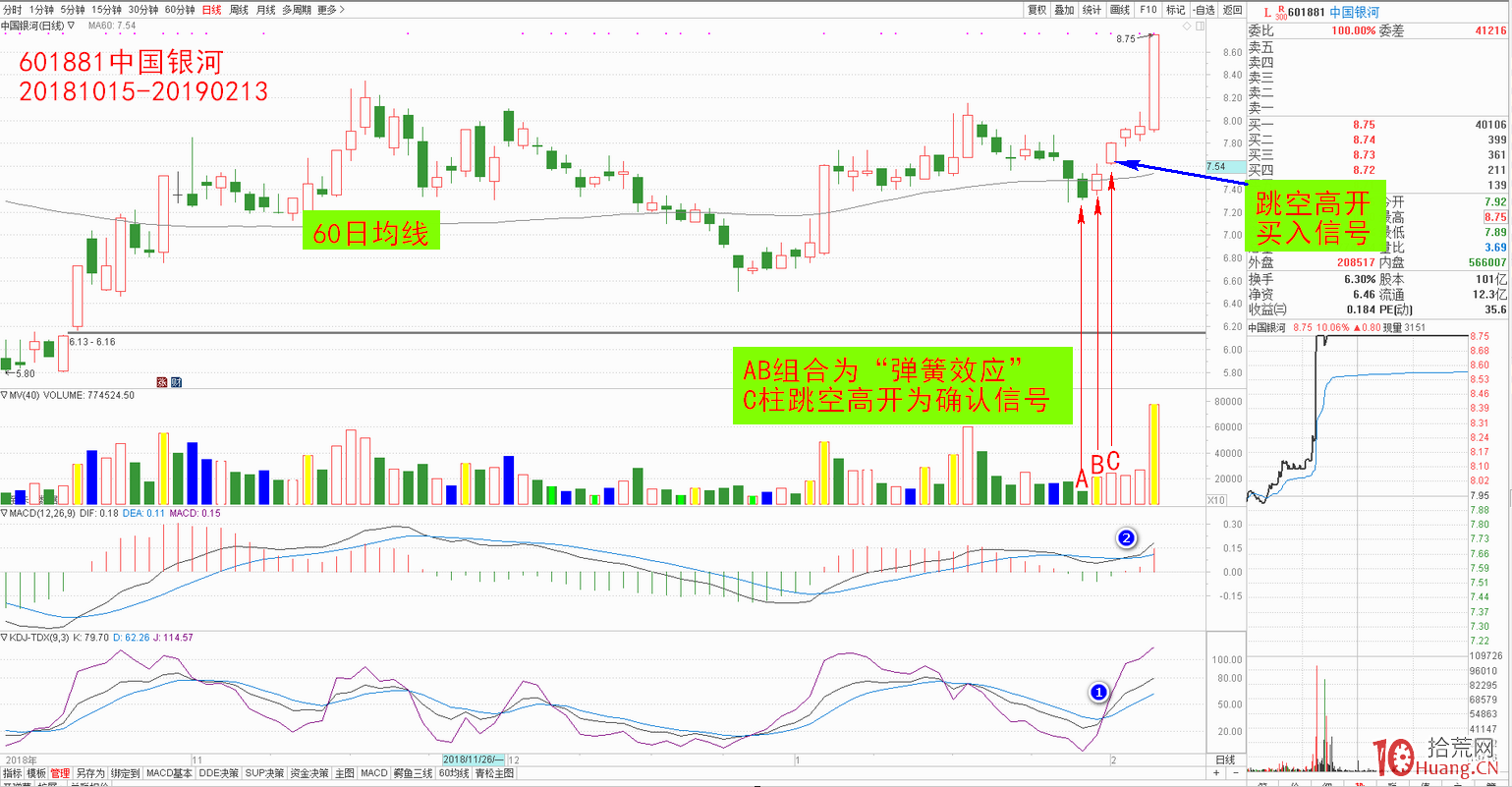
Task: Click the MA60: 7.54 indicator label
Action: tap(113, 25)
